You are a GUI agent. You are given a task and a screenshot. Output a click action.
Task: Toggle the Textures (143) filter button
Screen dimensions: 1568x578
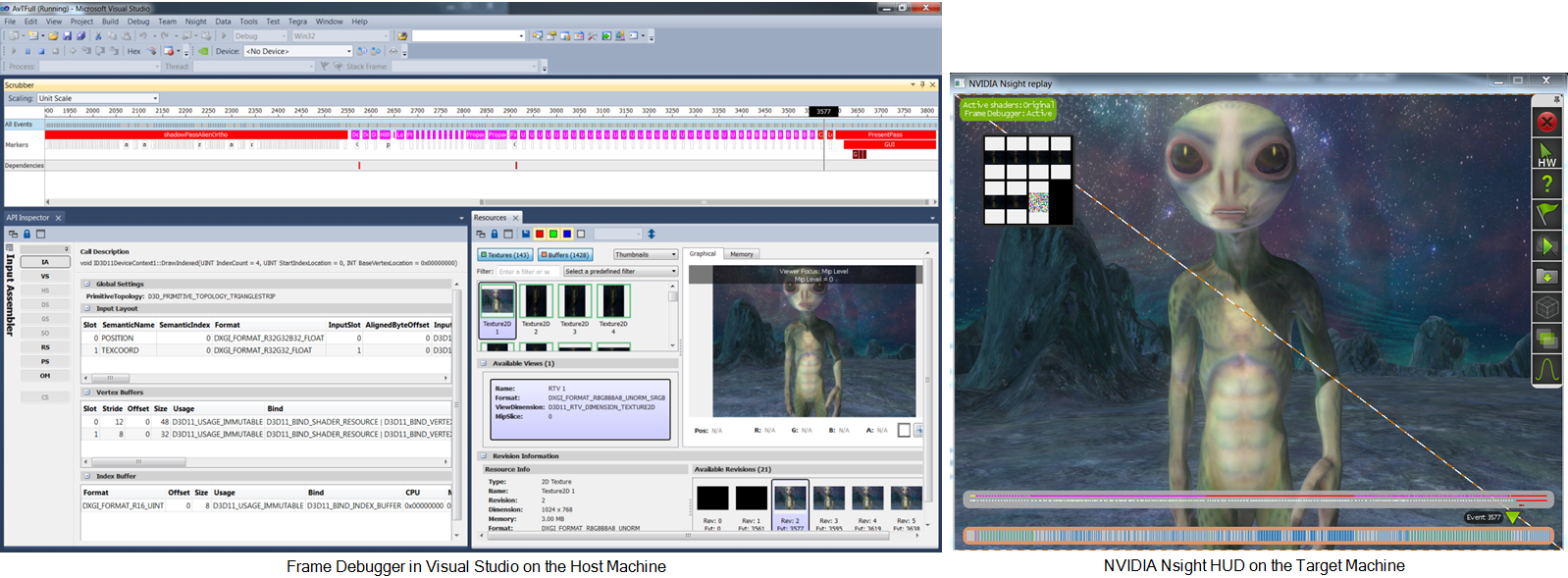(x=504, y=254)
